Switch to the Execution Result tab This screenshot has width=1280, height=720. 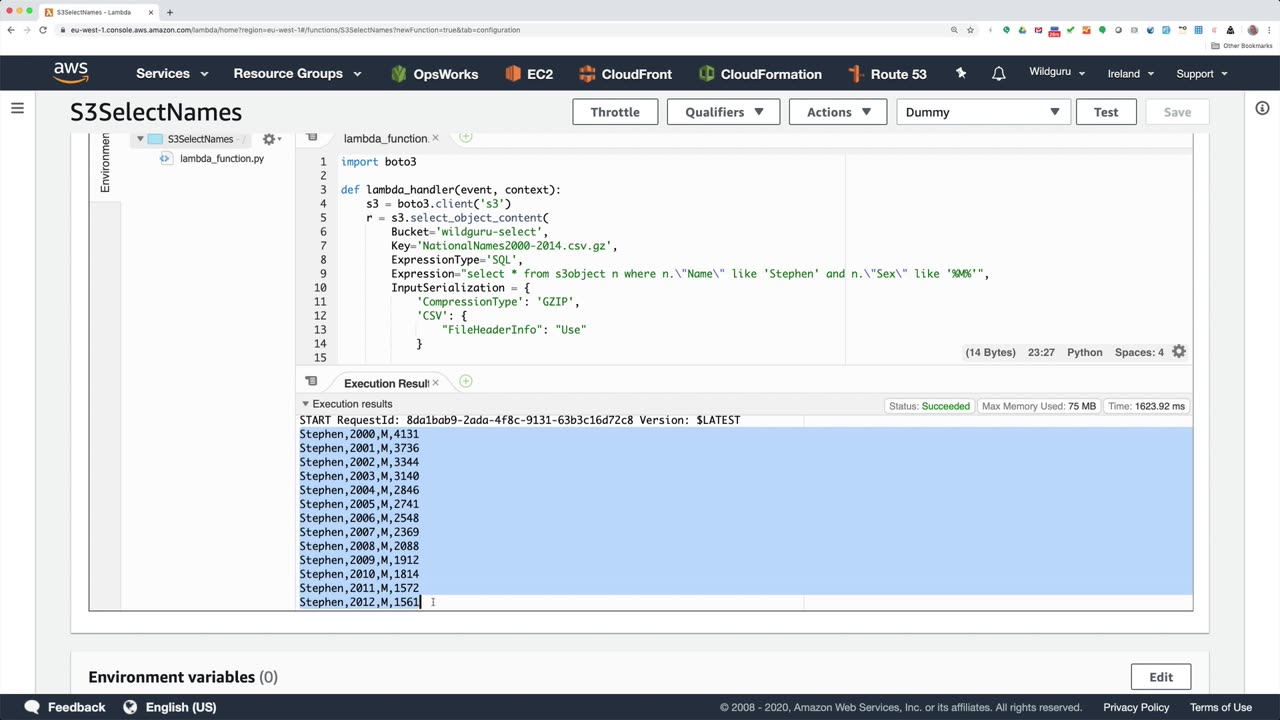tap(385, 383)
